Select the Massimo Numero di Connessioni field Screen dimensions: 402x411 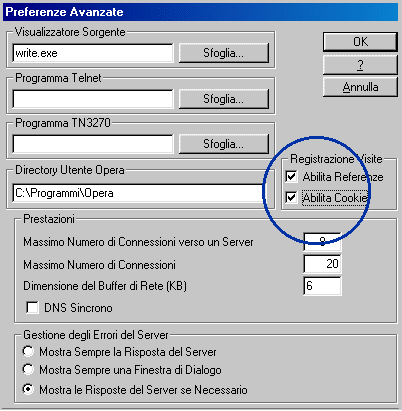tap(322, 264)
